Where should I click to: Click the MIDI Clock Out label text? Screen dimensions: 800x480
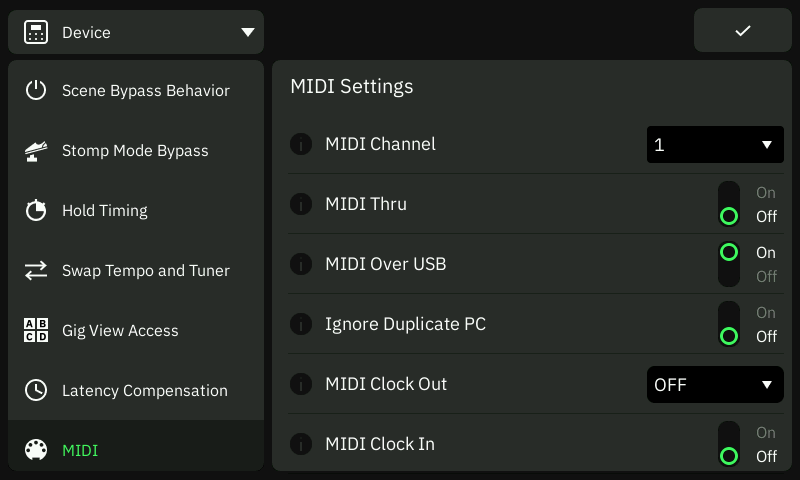386,384
